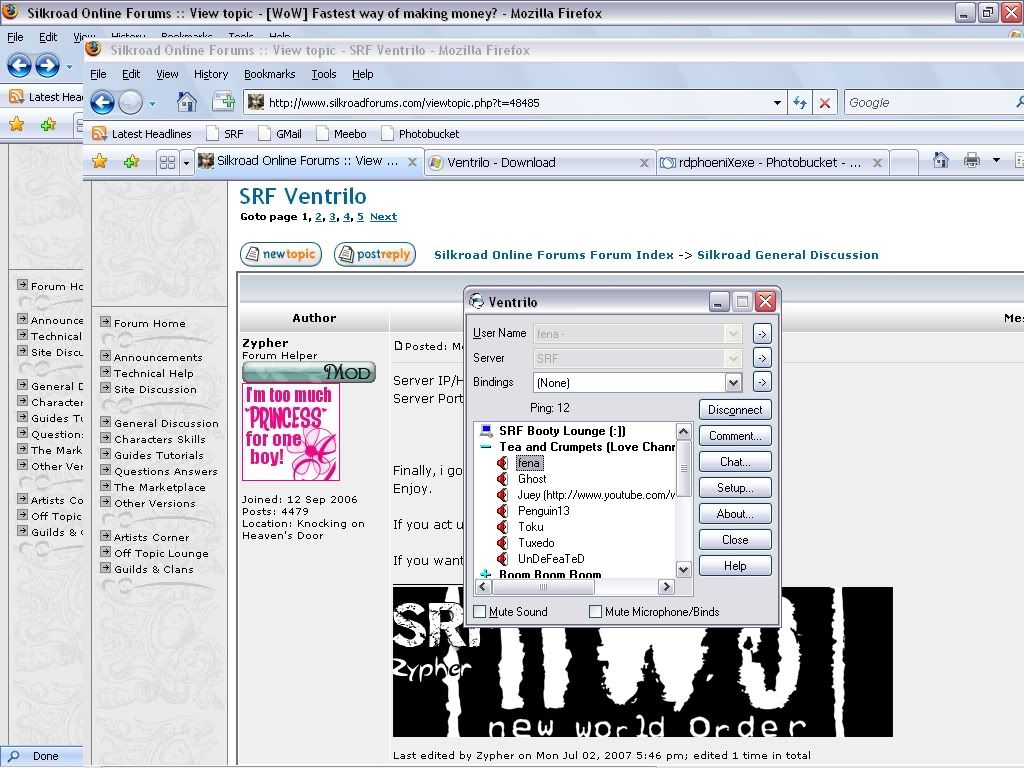
Task: Click the Comment... button in Ventrilo
Action: 735,436
